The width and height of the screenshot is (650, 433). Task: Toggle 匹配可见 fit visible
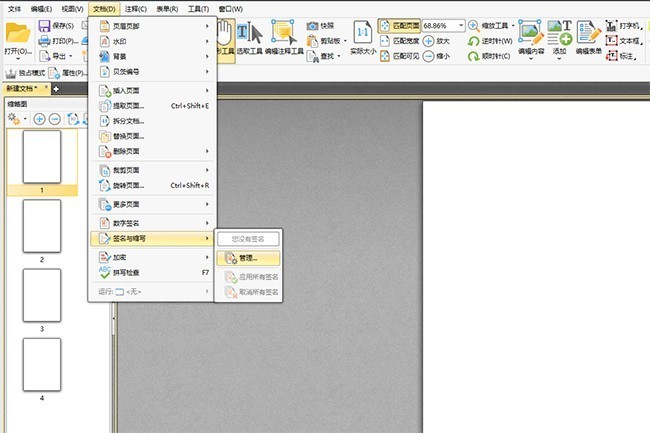coord(399,56)
